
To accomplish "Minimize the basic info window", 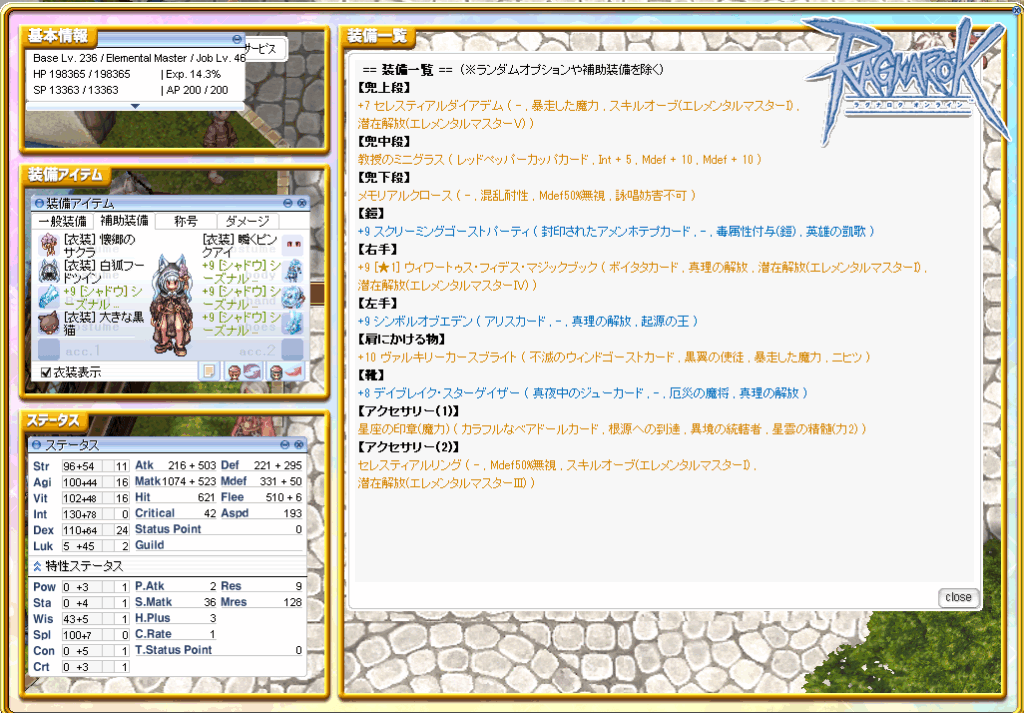I will click(237, 39).
